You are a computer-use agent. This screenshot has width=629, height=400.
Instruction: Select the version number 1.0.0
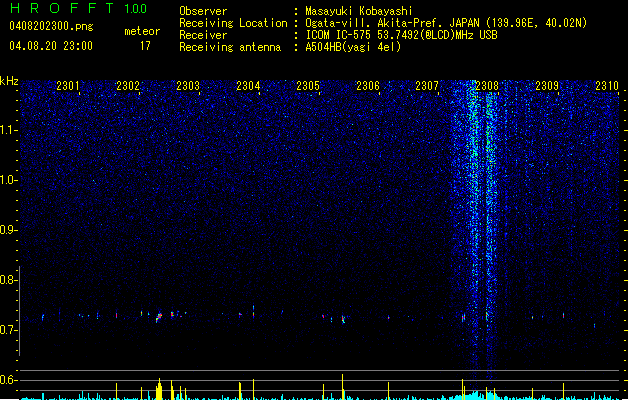pyautogui.click(x=136, y=9)
